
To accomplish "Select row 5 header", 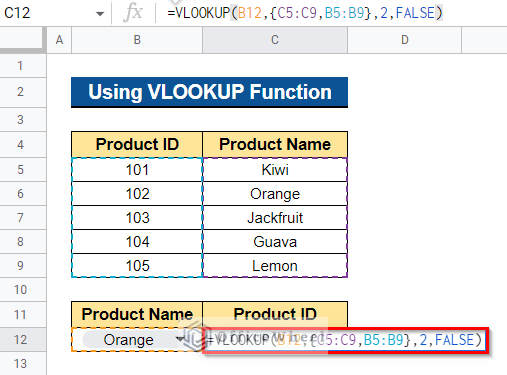I will pos(21,170).
